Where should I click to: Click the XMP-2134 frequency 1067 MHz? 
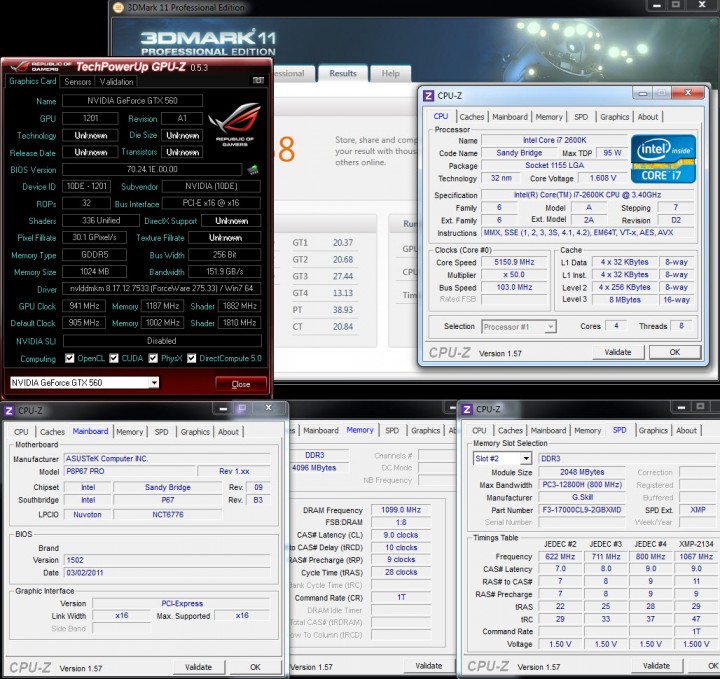[696, 556]
